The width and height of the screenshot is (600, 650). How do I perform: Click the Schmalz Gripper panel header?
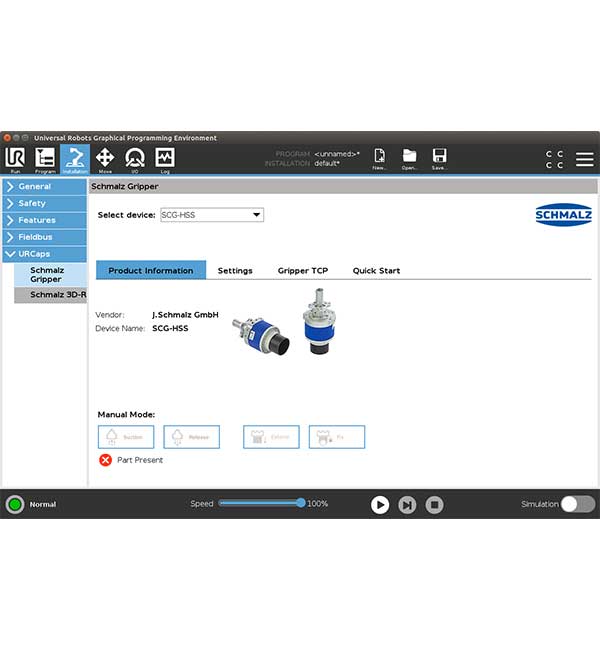(x=343, y=187)
